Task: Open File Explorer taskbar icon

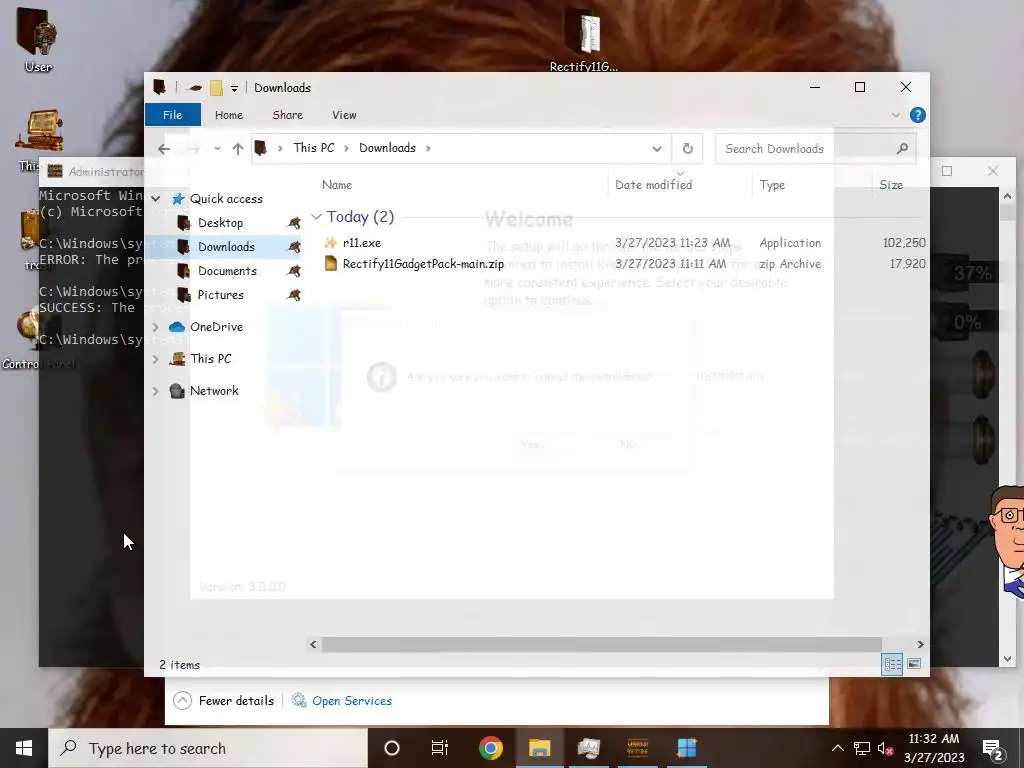Action: tap(539, 748)
